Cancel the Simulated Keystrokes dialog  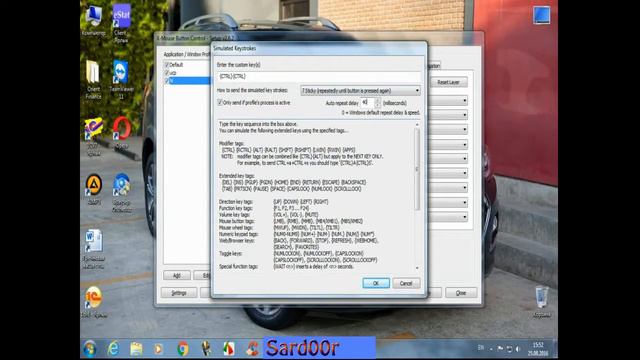coord(406,283)
